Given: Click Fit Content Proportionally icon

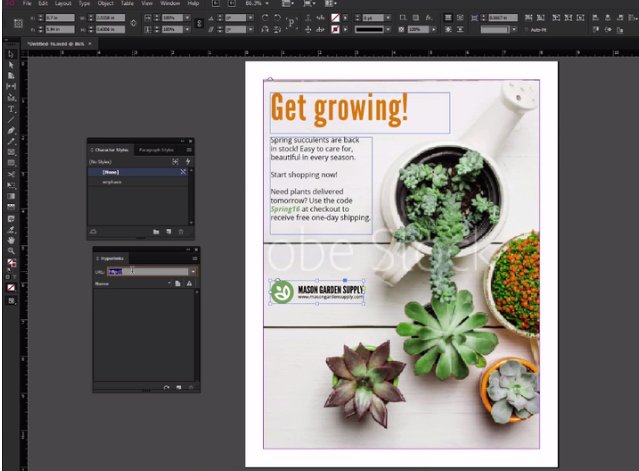Looking at the screenshot, I should [x=541, y=18].
